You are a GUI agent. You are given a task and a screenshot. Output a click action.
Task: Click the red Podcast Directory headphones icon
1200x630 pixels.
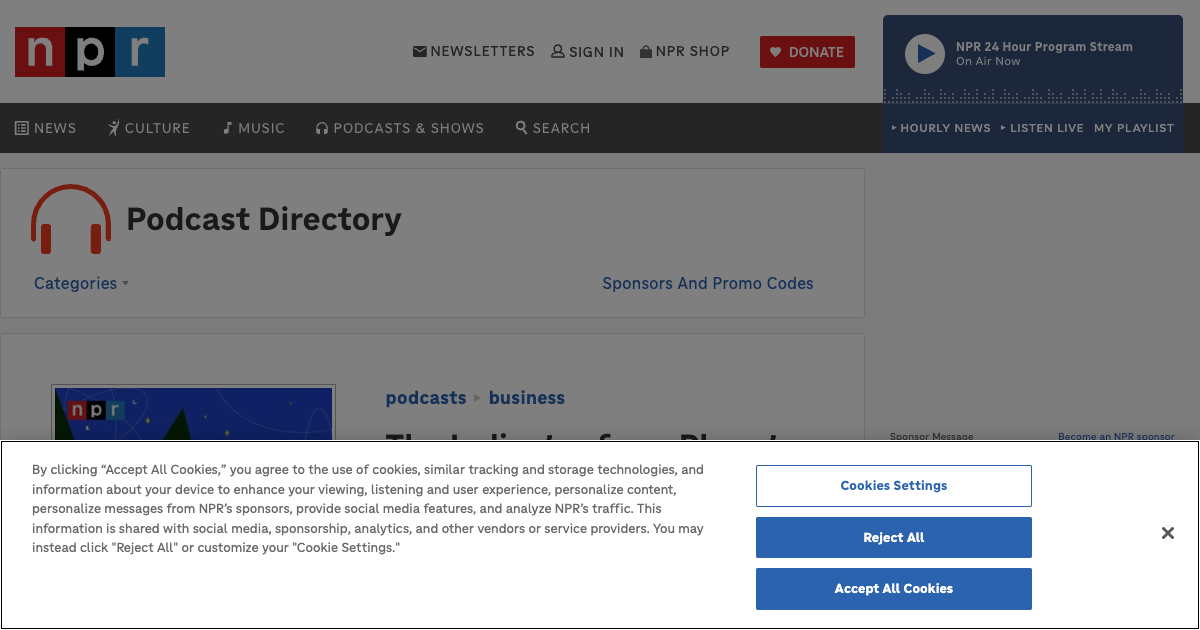(x=71, y=219)
